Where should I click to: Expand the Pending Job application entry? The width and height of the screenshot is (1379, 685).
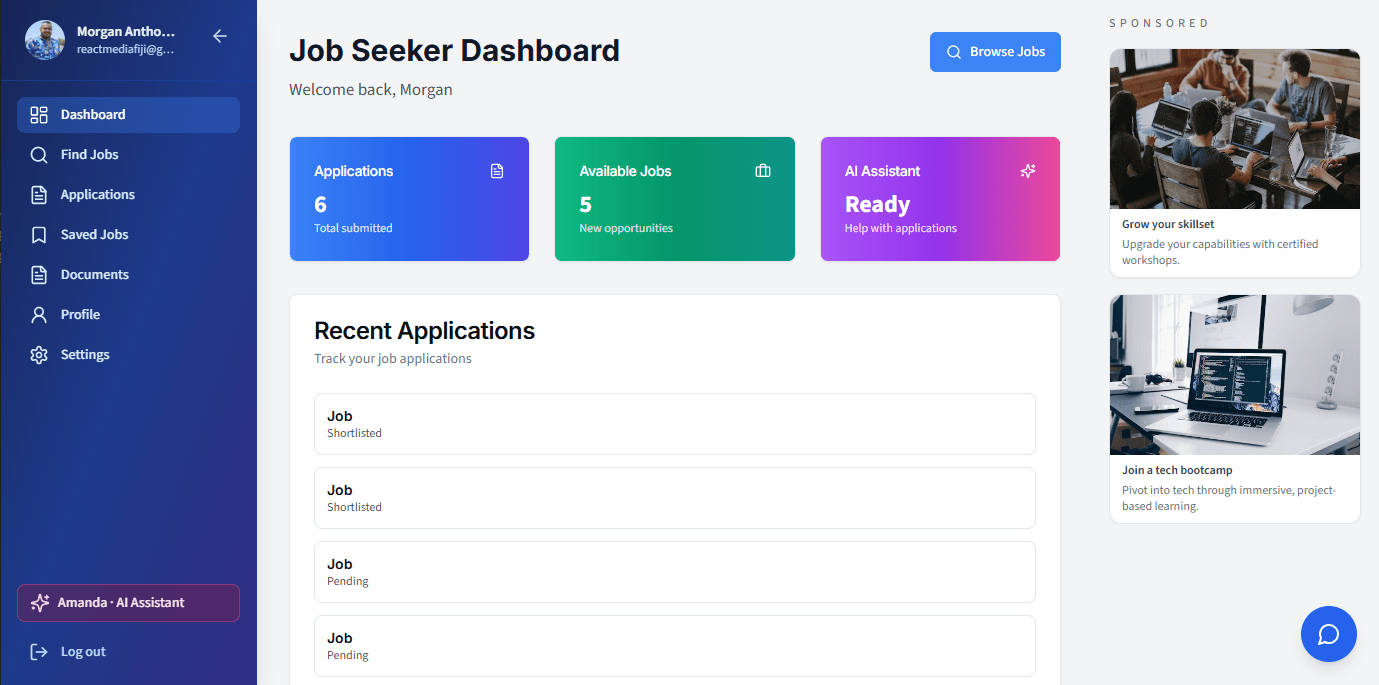pos(674,572)
